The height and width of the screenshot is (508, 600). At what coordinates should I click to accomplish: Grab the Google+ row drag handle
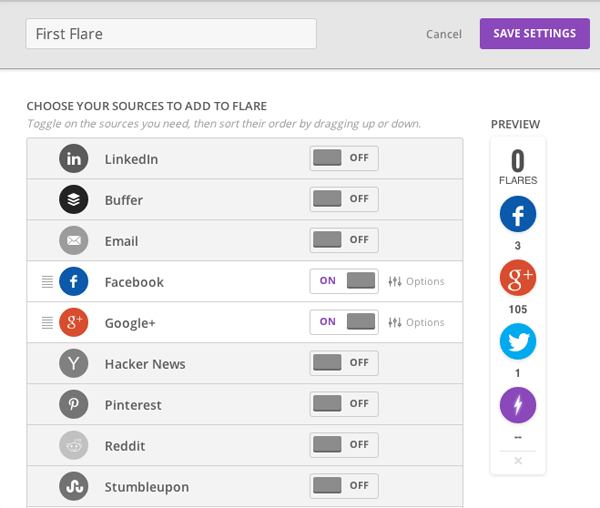[x=47, y=323]
